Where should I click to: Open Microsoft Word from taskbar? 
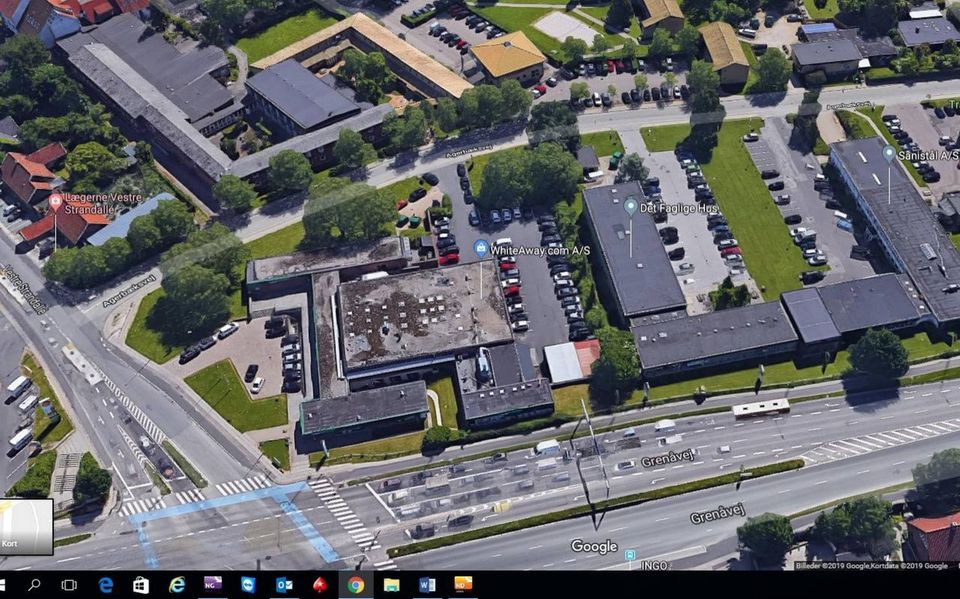[427, 585]
